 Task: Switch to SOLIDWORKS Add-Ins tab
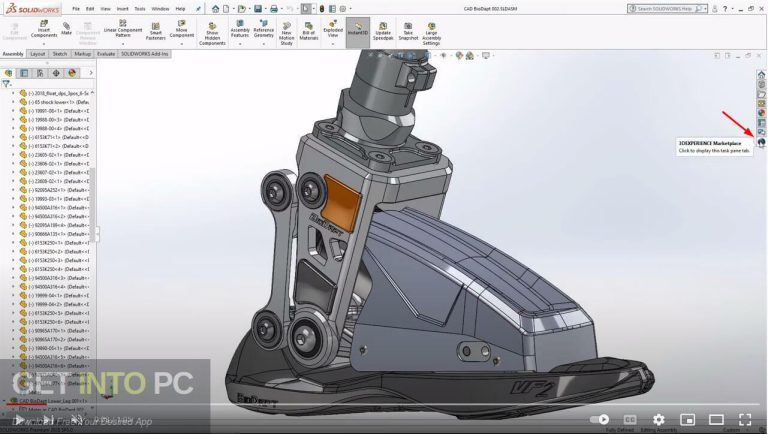144,54
